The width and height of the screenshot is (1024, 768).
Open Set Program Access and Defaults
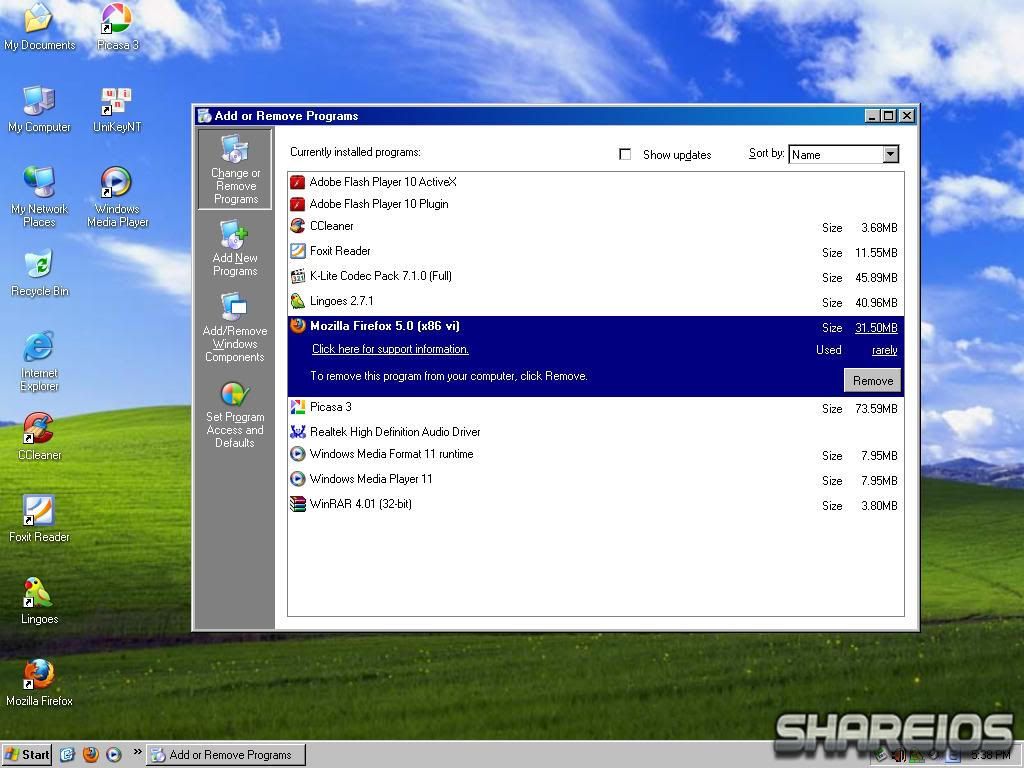click(235, 415)
